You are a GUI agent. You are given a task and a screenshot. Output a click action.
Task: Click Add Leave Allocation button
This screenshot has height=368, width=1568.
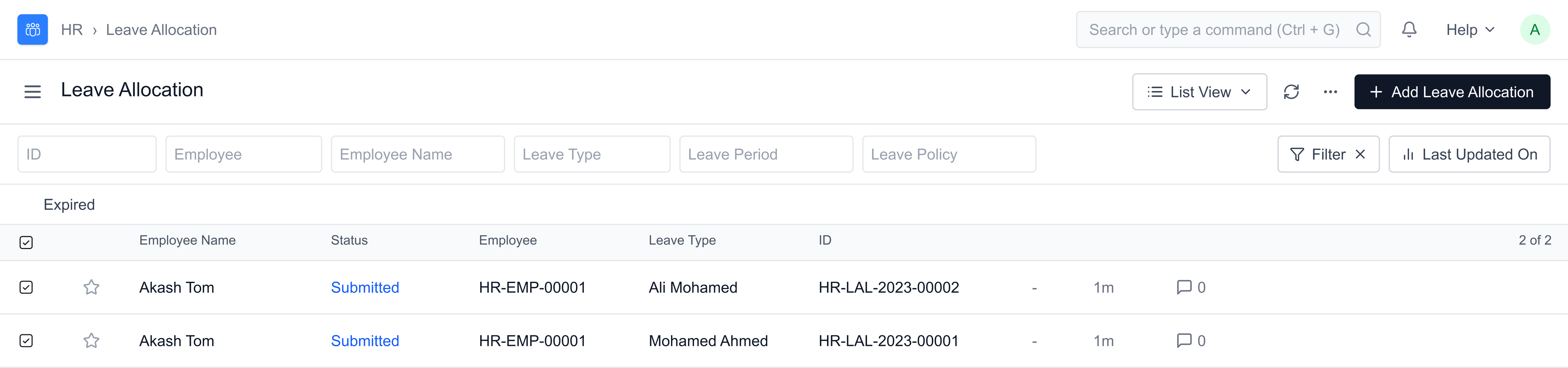[x=1451, y=92]
